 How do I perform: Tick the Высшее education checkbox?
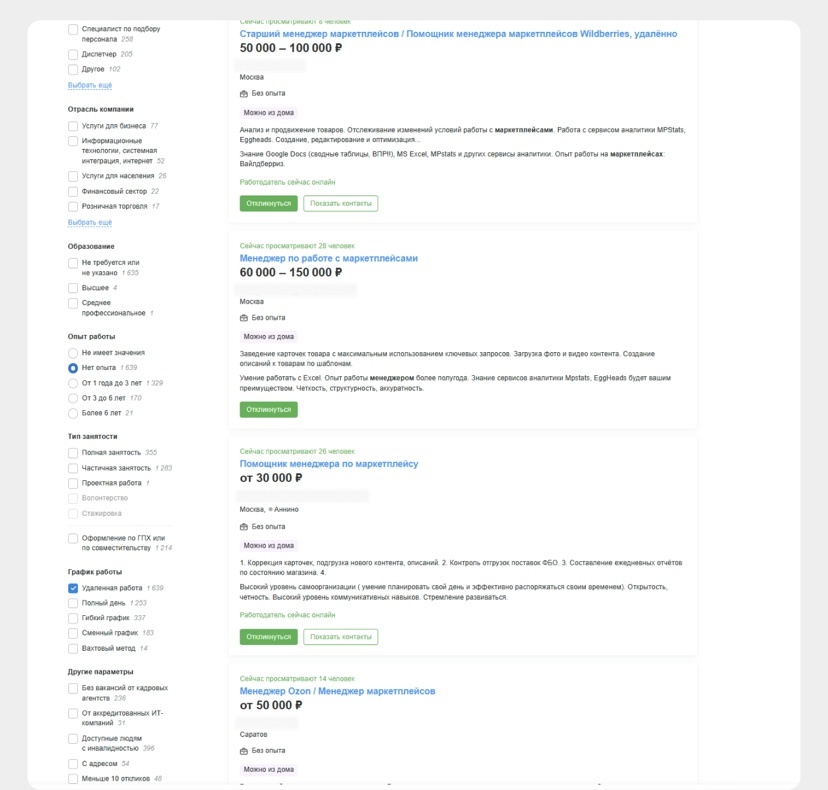click(x=73, y=288)
